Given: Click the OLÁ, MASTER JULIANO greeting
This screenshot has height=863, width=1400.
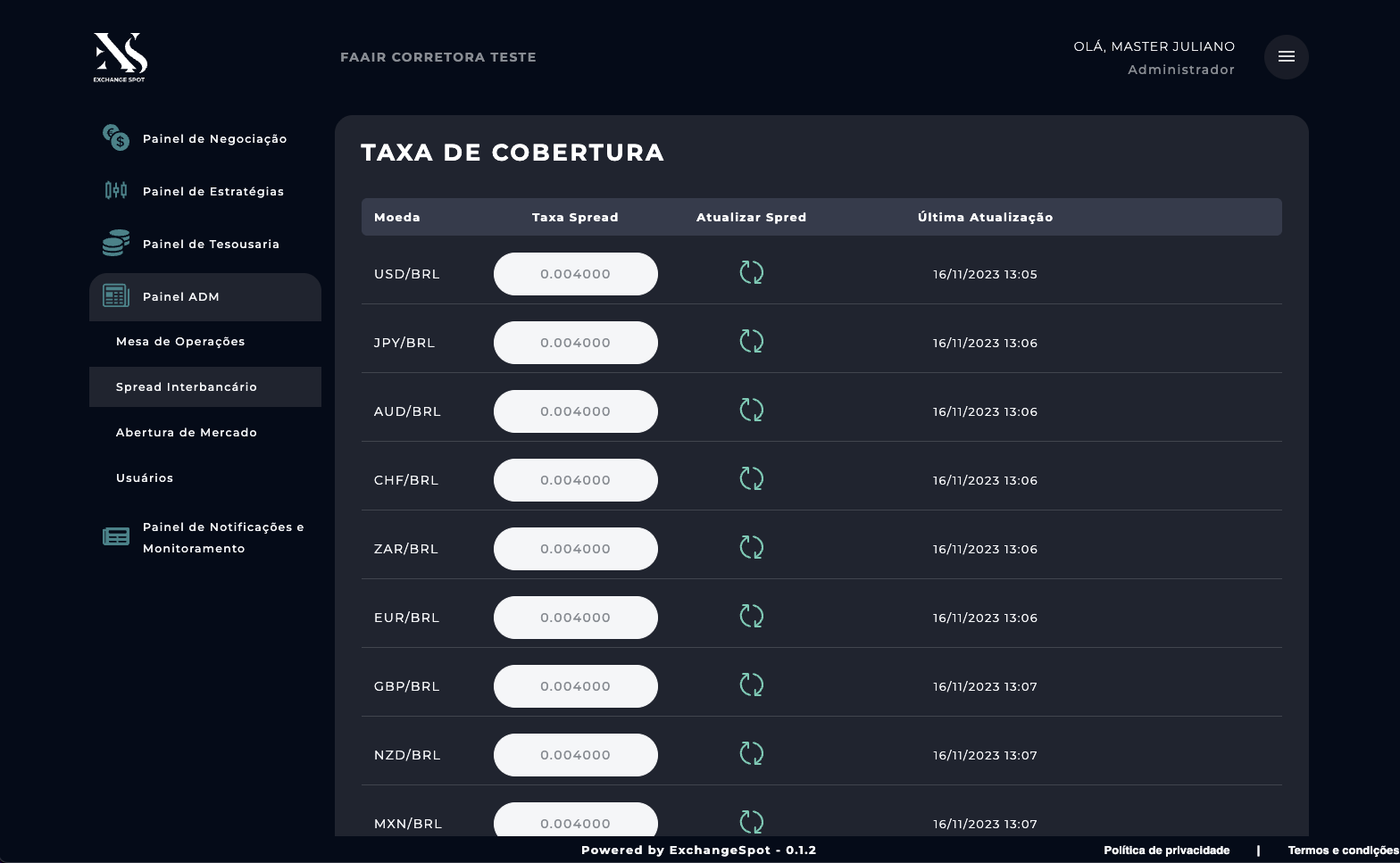Looking at the screenshot, I should 1154,46.
